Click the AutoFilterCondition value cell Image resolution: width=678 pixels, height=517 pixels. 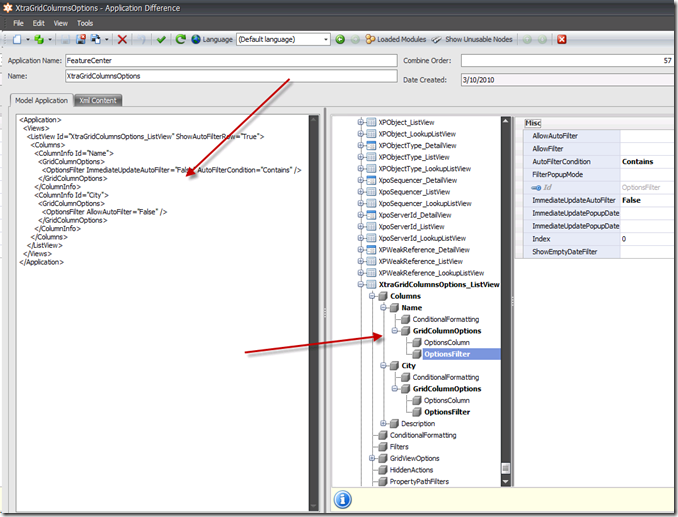644,161
